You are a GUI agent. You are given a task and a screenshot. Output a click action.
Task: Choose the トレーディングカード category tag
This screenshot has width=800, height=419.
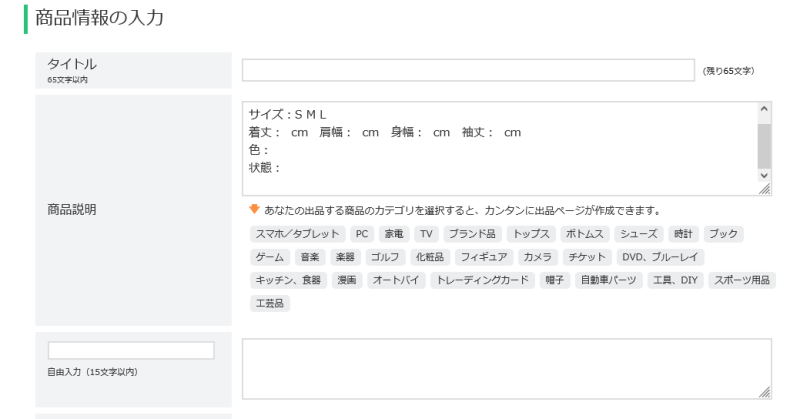482,281
